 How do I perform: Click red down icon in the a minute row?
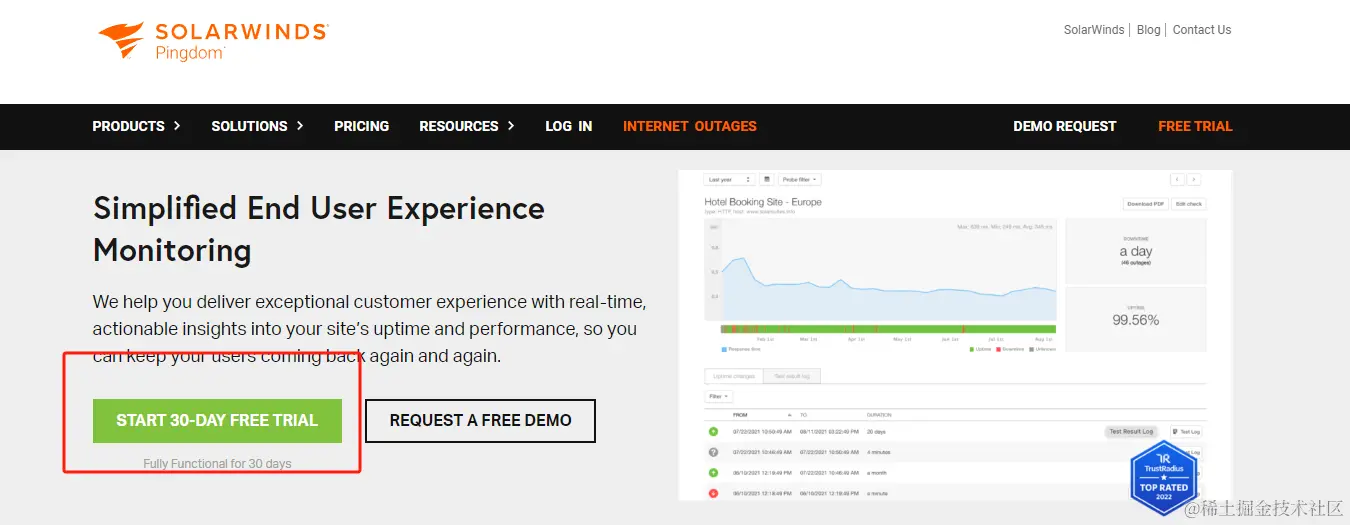(713, 493)
